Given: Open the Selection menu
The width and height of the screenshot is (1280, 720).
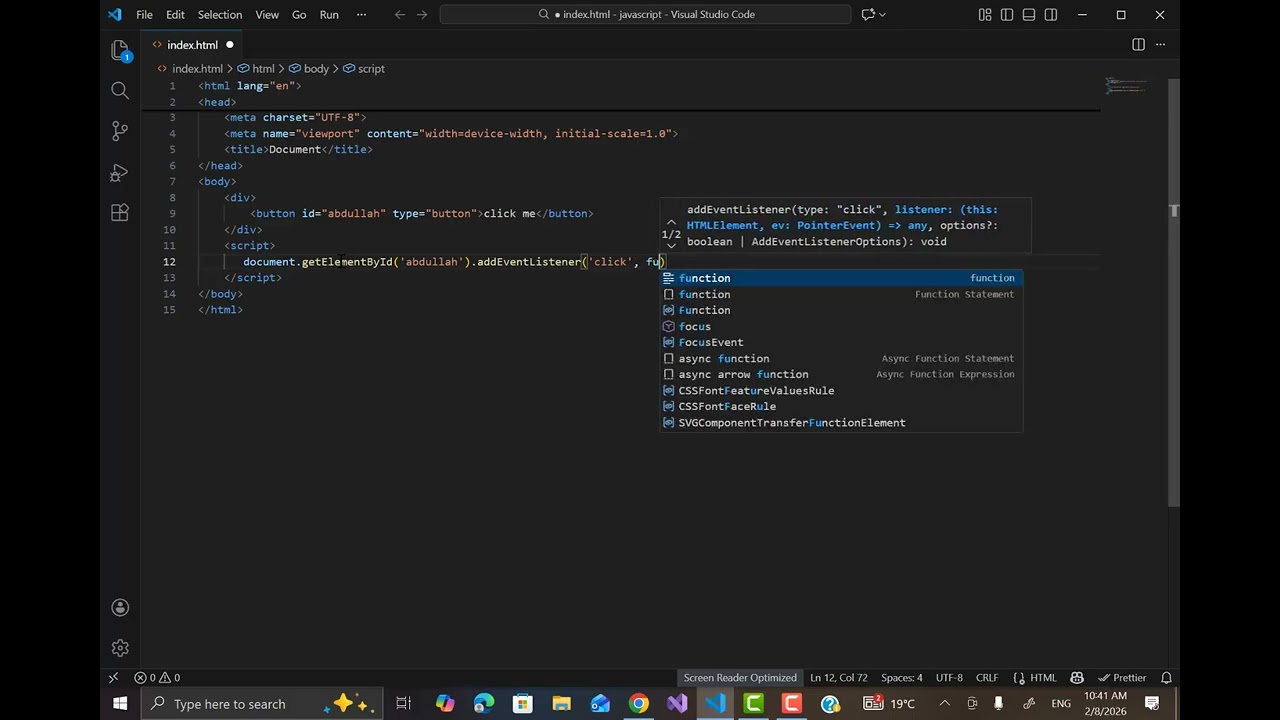Looking at the screenshot, I should click(x=220, y=14).
